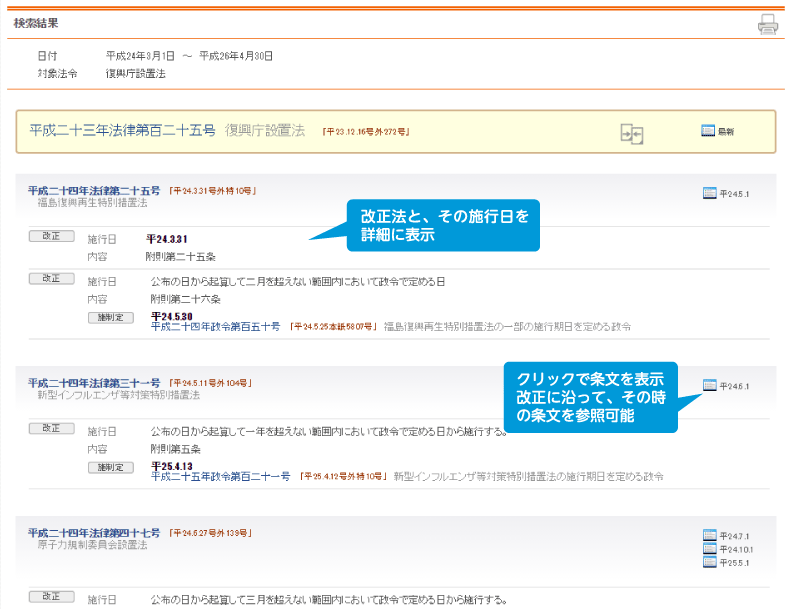Select the text 原子力規制委員会設置法
790x609 pixels.
pos(93,545)
